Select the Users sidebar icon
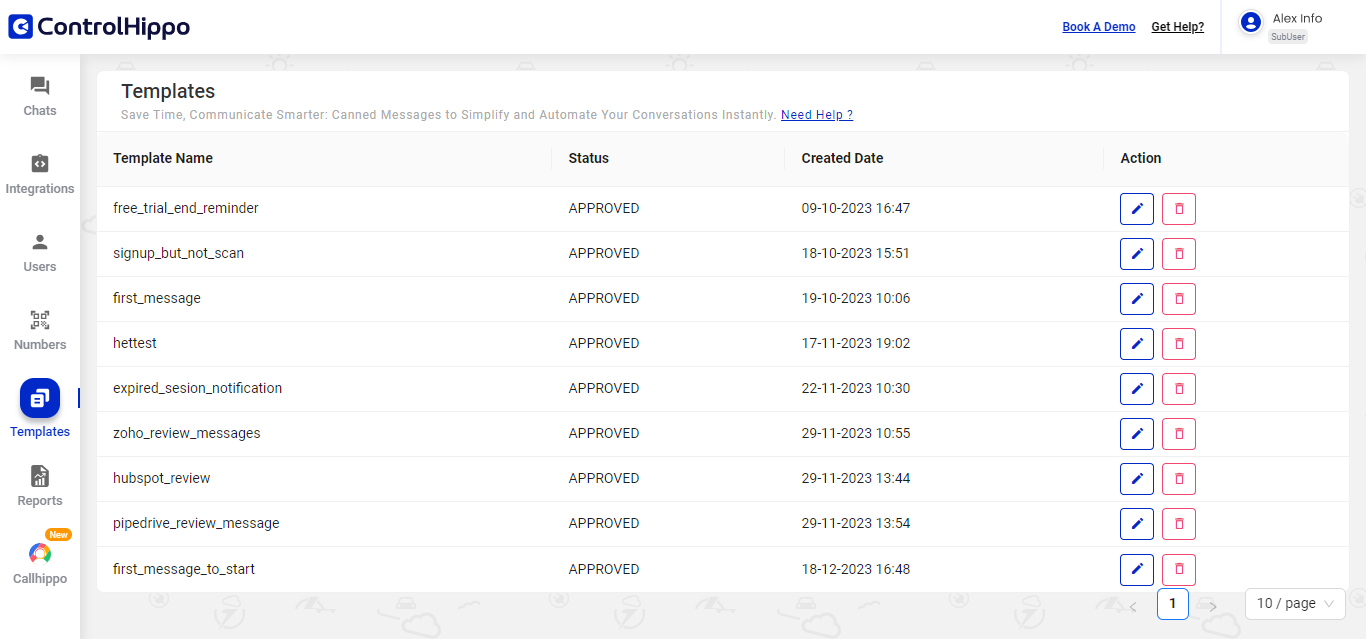This screenshot has width=1366, height=639. (x=39, y=252)
